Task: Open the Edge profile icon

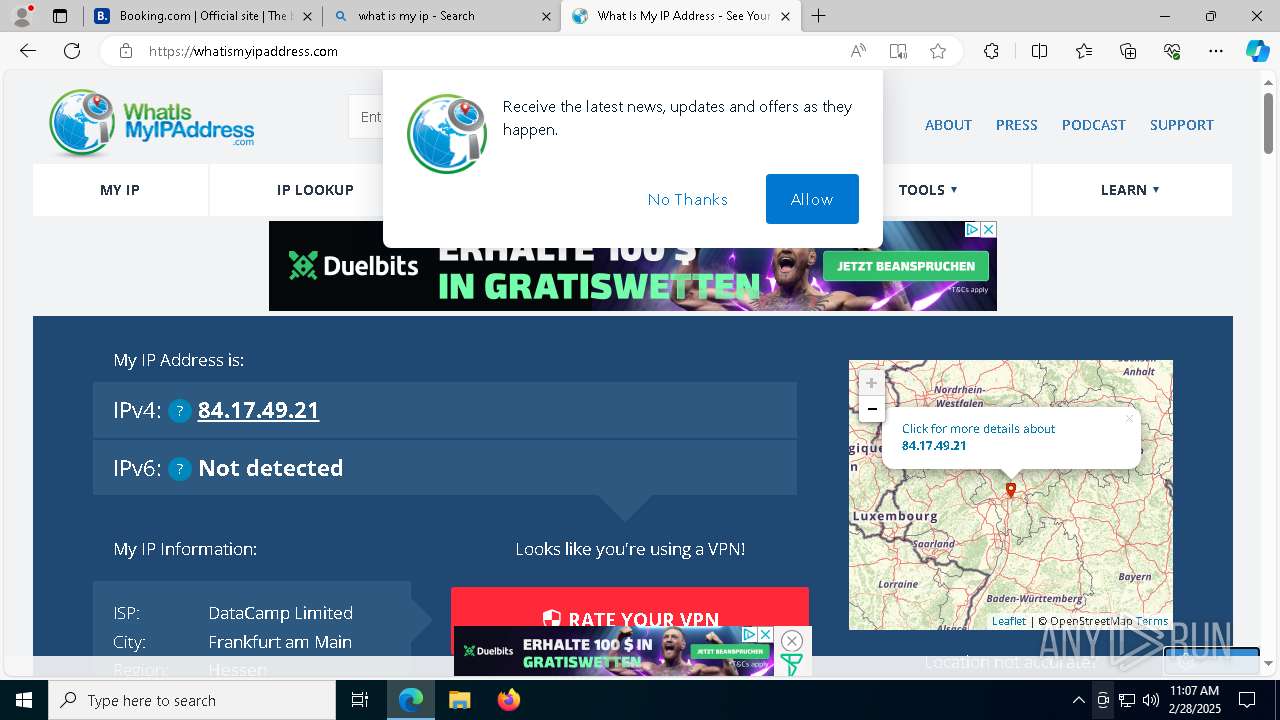Action: pos(22,16)
